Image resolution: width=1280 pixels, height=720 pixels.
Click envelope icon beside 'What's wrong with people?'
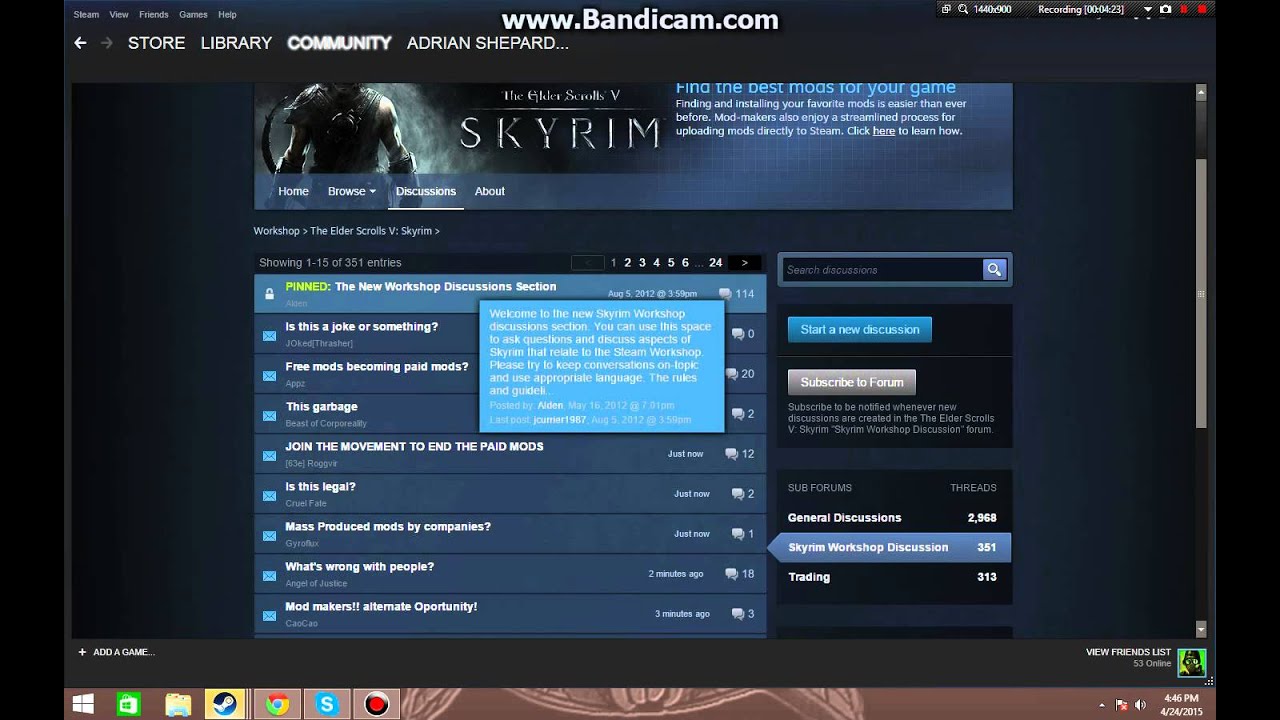click(269, 576)
